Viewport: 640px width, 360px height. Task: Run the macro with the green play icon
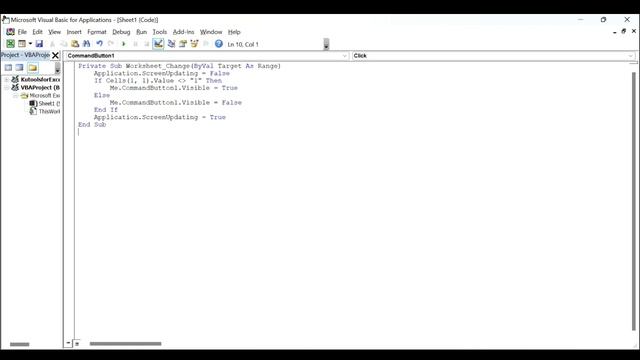124,44
